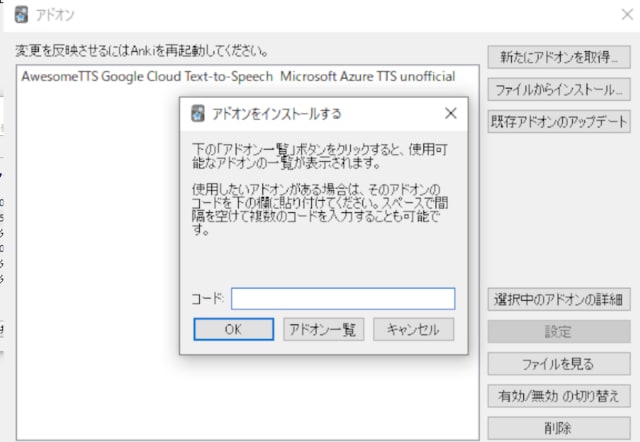Click ファイルを見る button
The height and width of the screenshot is (442, 640).
coord(559,364)
